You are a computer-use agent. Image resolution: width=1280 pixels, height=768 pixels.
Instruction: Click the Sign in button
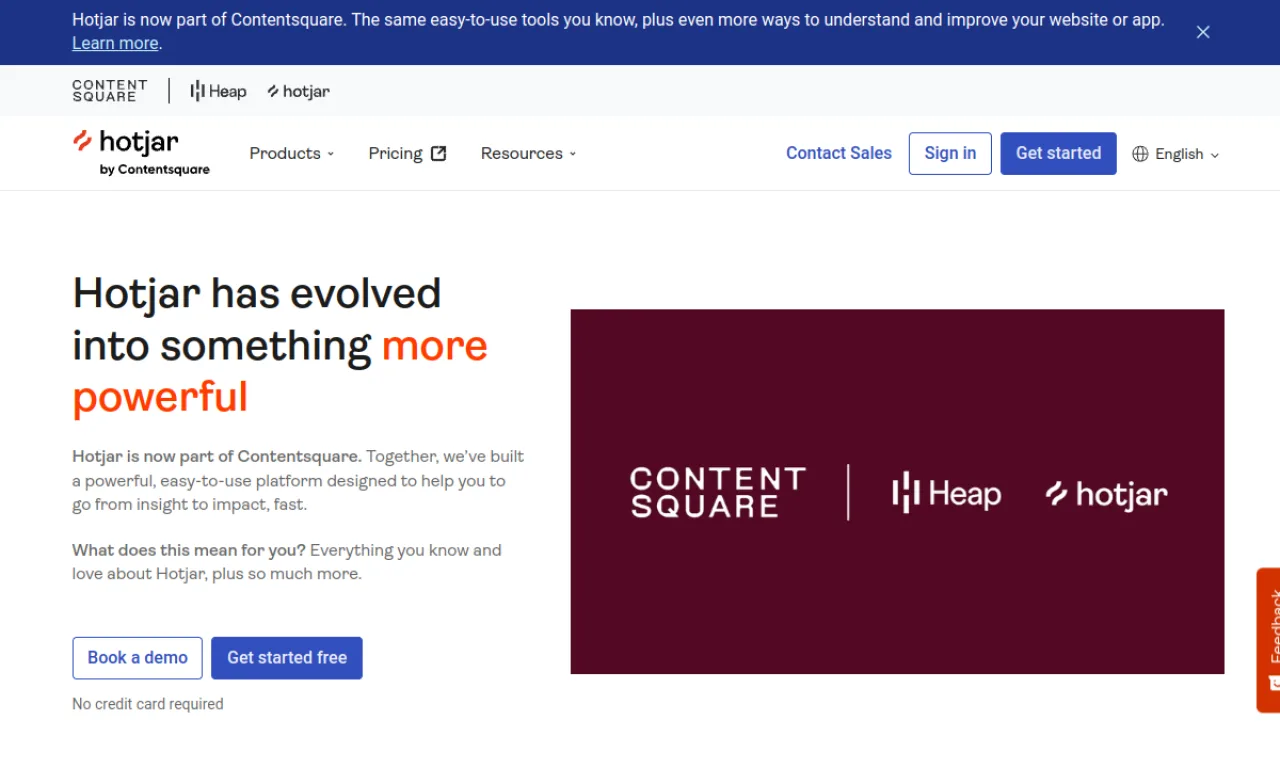point(950,153)
